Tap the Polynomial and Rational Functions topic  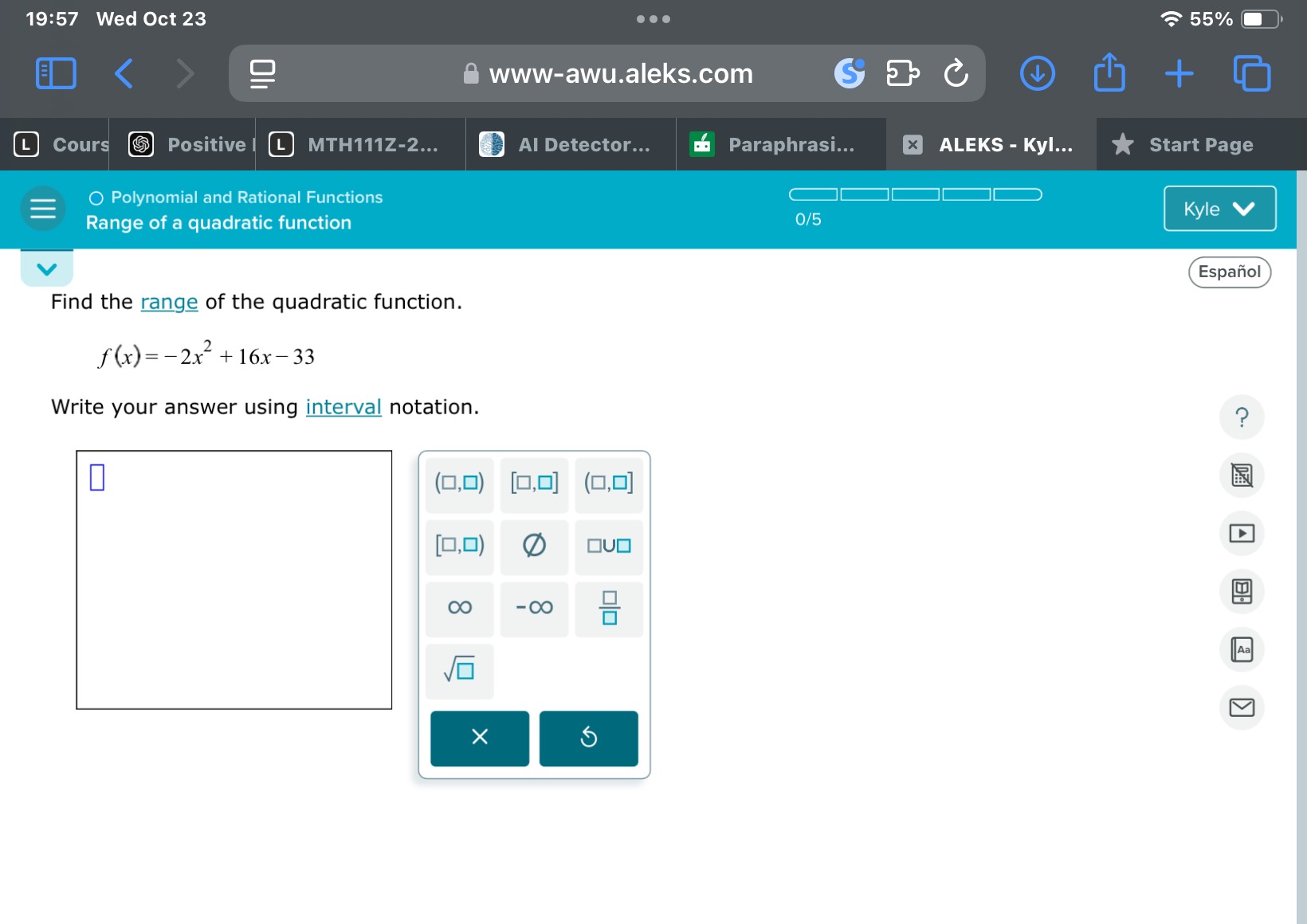click(246, 198)
